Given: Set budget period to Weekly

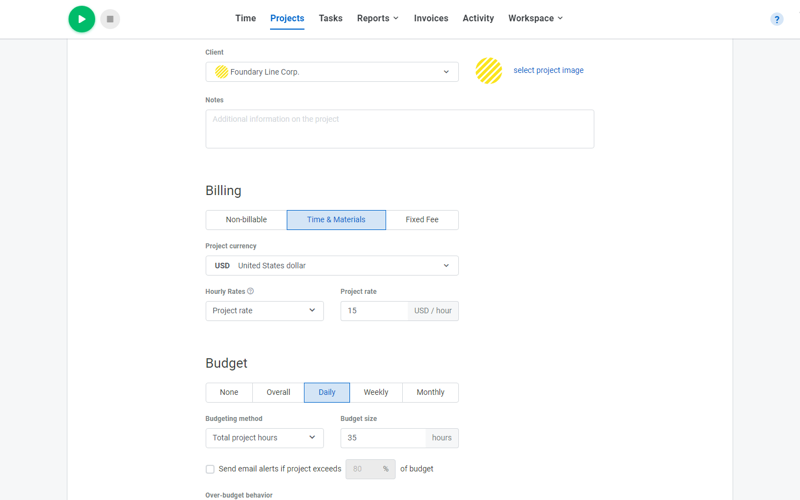Looking at the screenshot, I should tap(376, 392).
